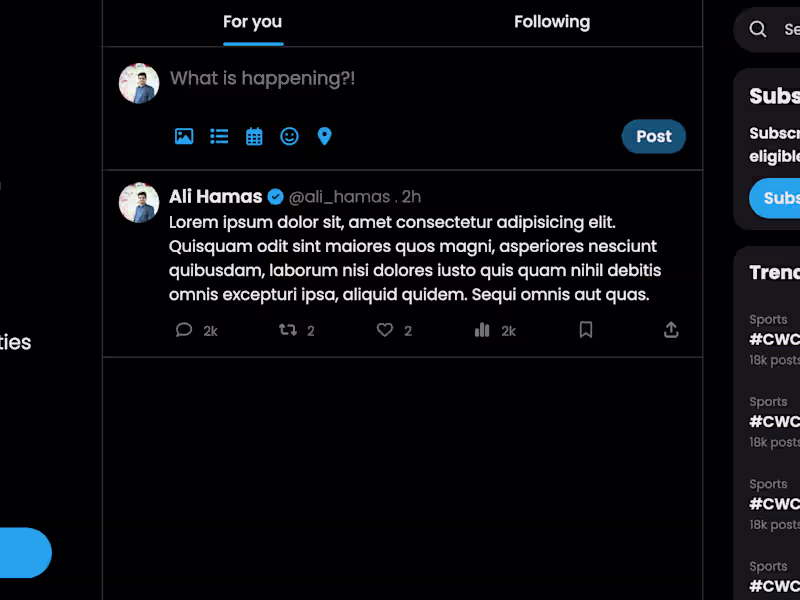This screenshot has height=600, width=800.
Task: Like Ali Hamas's tweet
Action: pos(384,330)
